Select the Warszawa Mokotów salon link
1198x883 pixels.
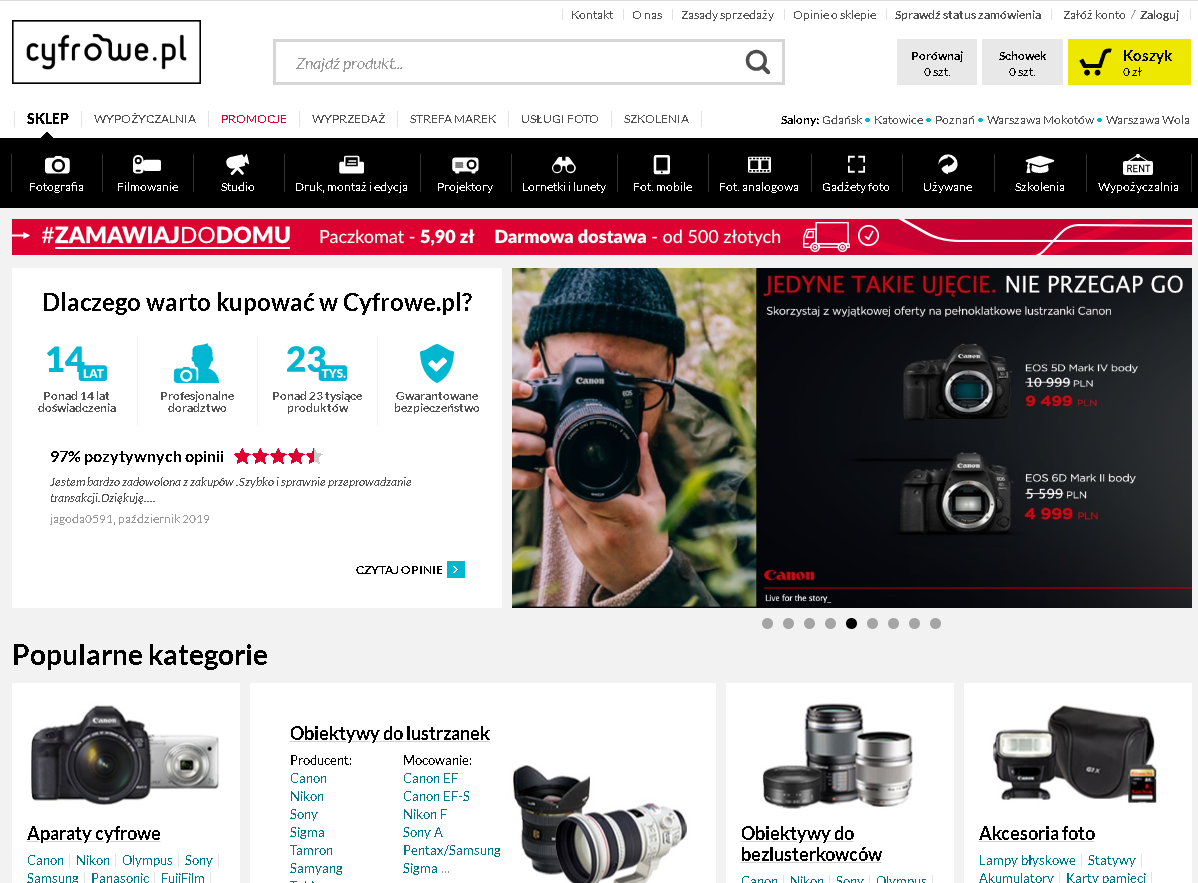[1040, 120]
